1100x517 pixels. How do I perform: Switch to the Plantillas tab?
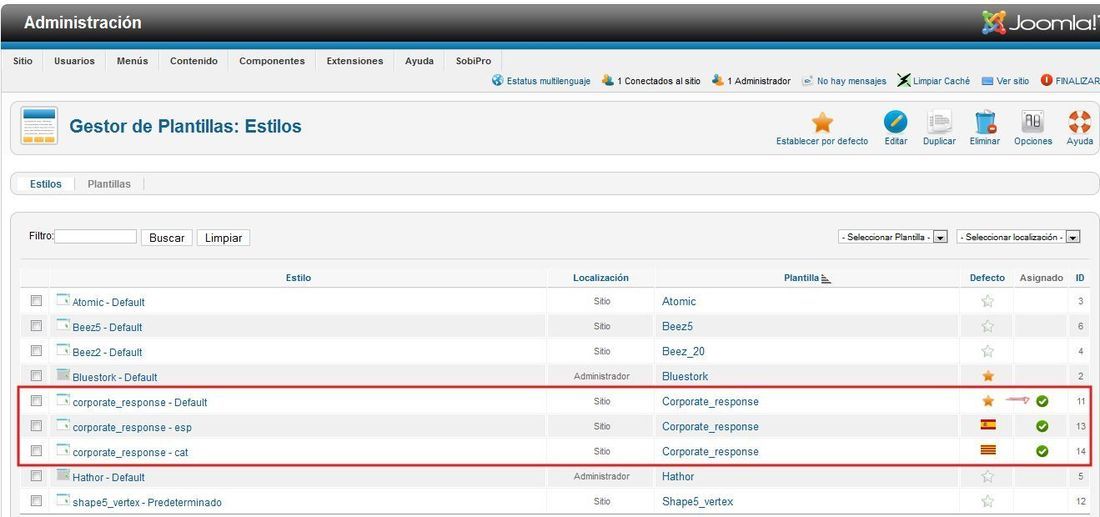(x=109, y=184)
